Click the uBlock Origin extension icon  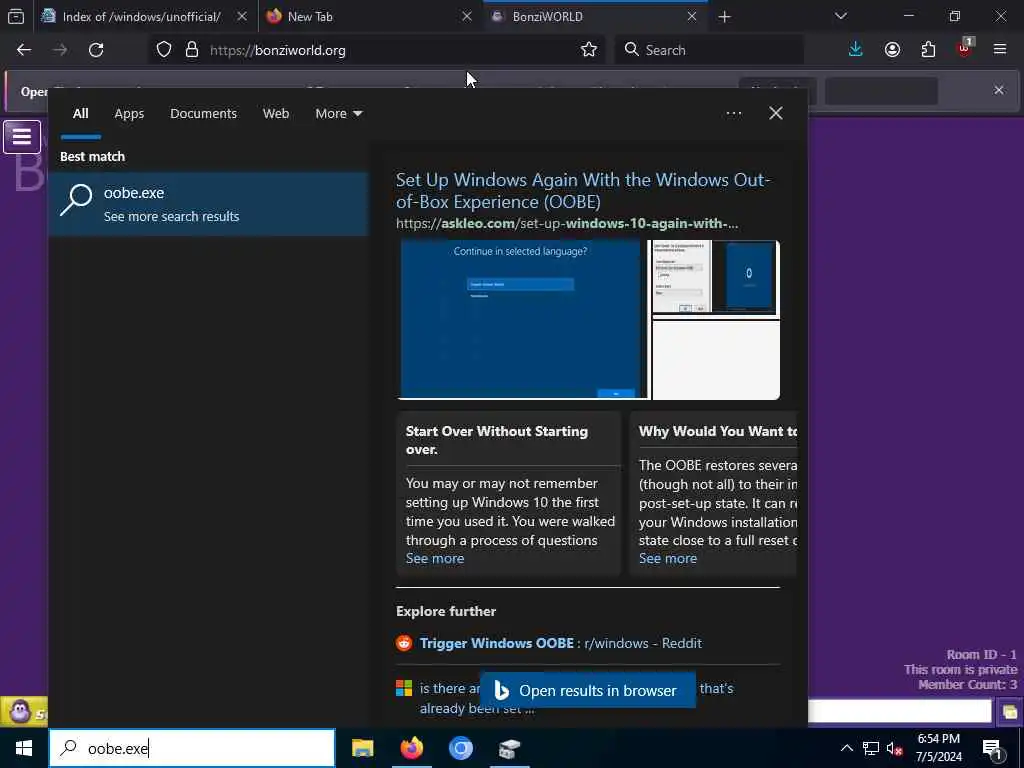tap(965, 48)
